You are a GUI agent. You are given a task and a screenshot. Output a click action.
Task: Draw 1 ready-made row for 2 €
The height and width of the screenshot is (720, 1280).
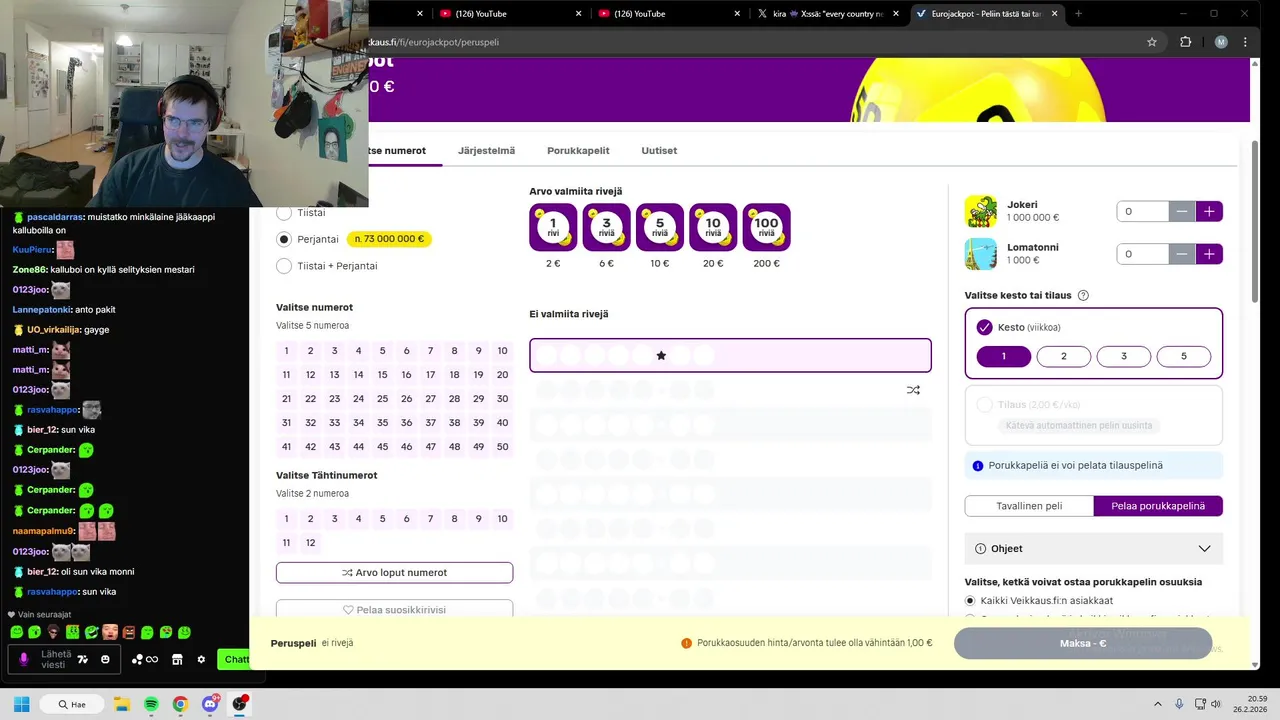pos(553,227)
